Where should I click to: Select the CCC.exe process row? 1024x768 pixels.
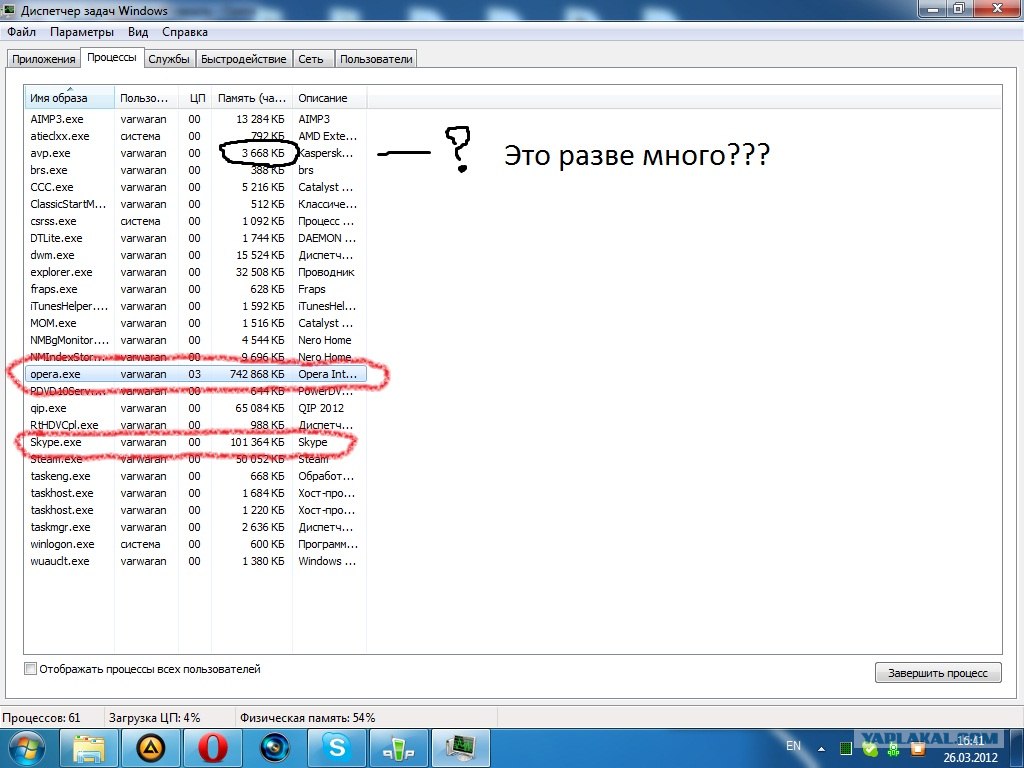tap(195, 187)
